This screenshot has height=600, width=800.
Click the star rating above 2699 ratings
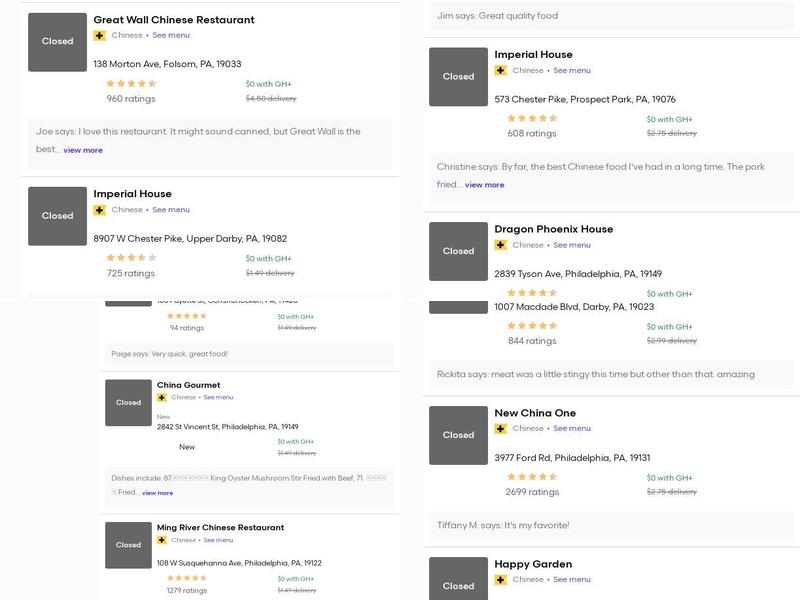click(532, 477)
